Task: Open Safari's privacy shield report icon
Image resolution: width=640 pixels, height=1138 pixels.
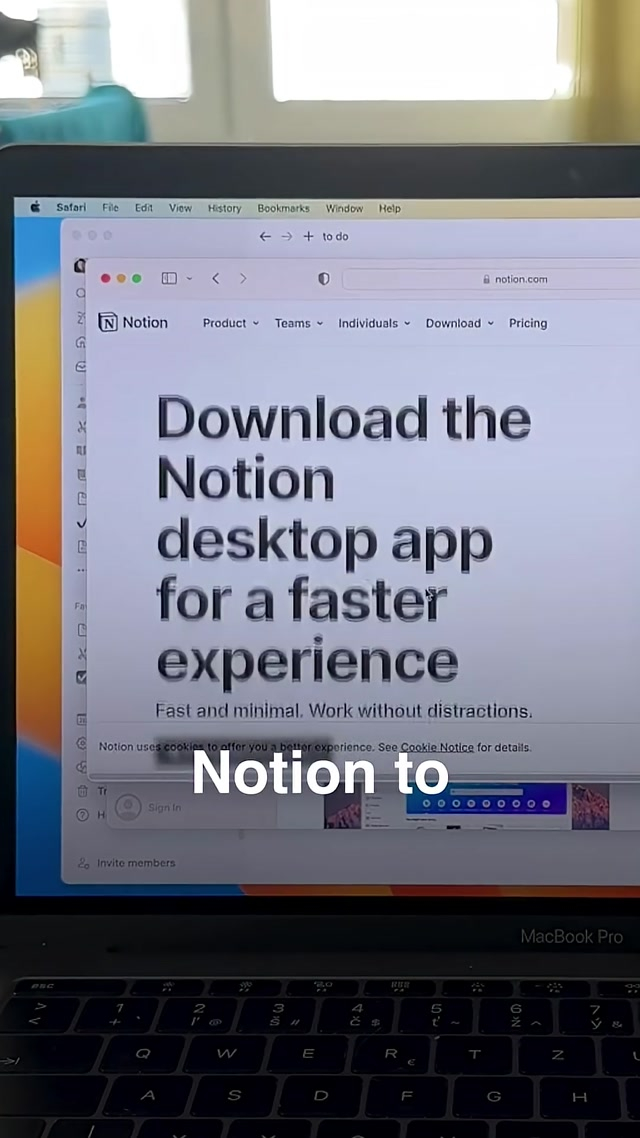Action: (324, 279)
